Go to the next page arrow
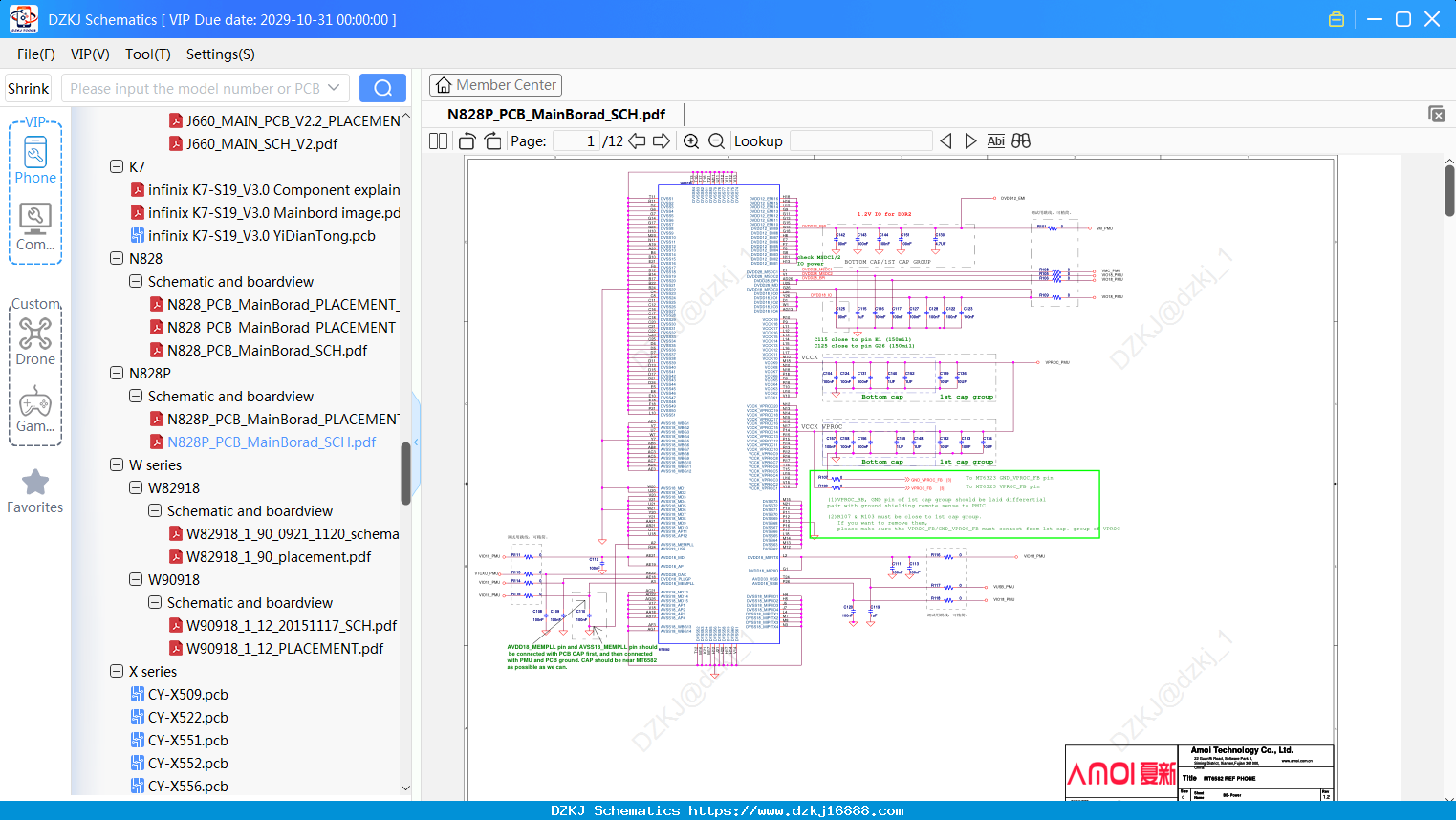 [662, 140]
